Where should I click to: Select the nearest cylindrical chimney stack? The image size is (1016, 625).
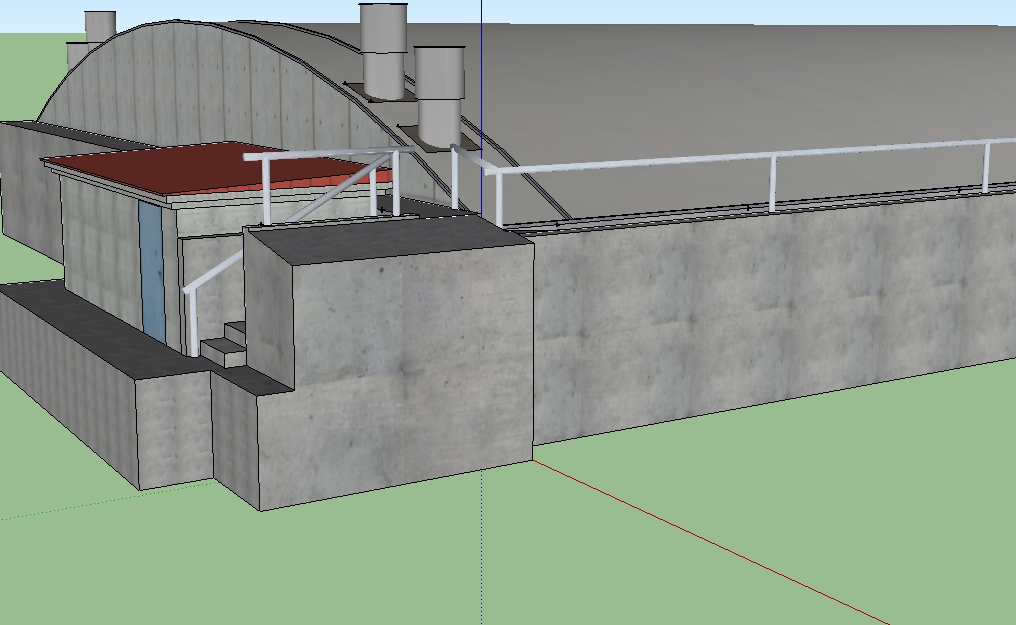pyautogui.click(x=440, y=96)
